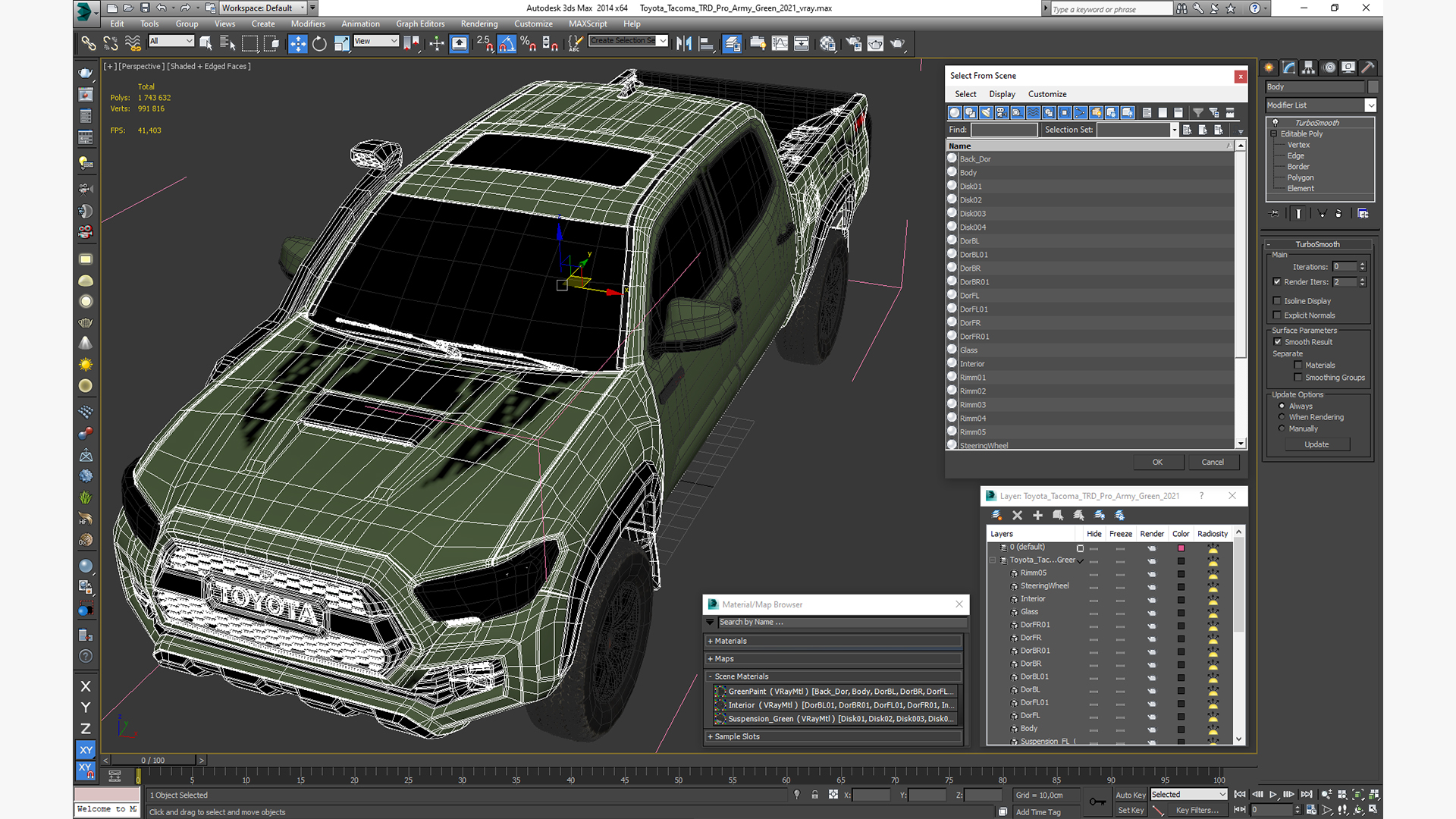Restrict to XY plane button
This screenshot has height=819, width=1456.
tap(86, 750)
